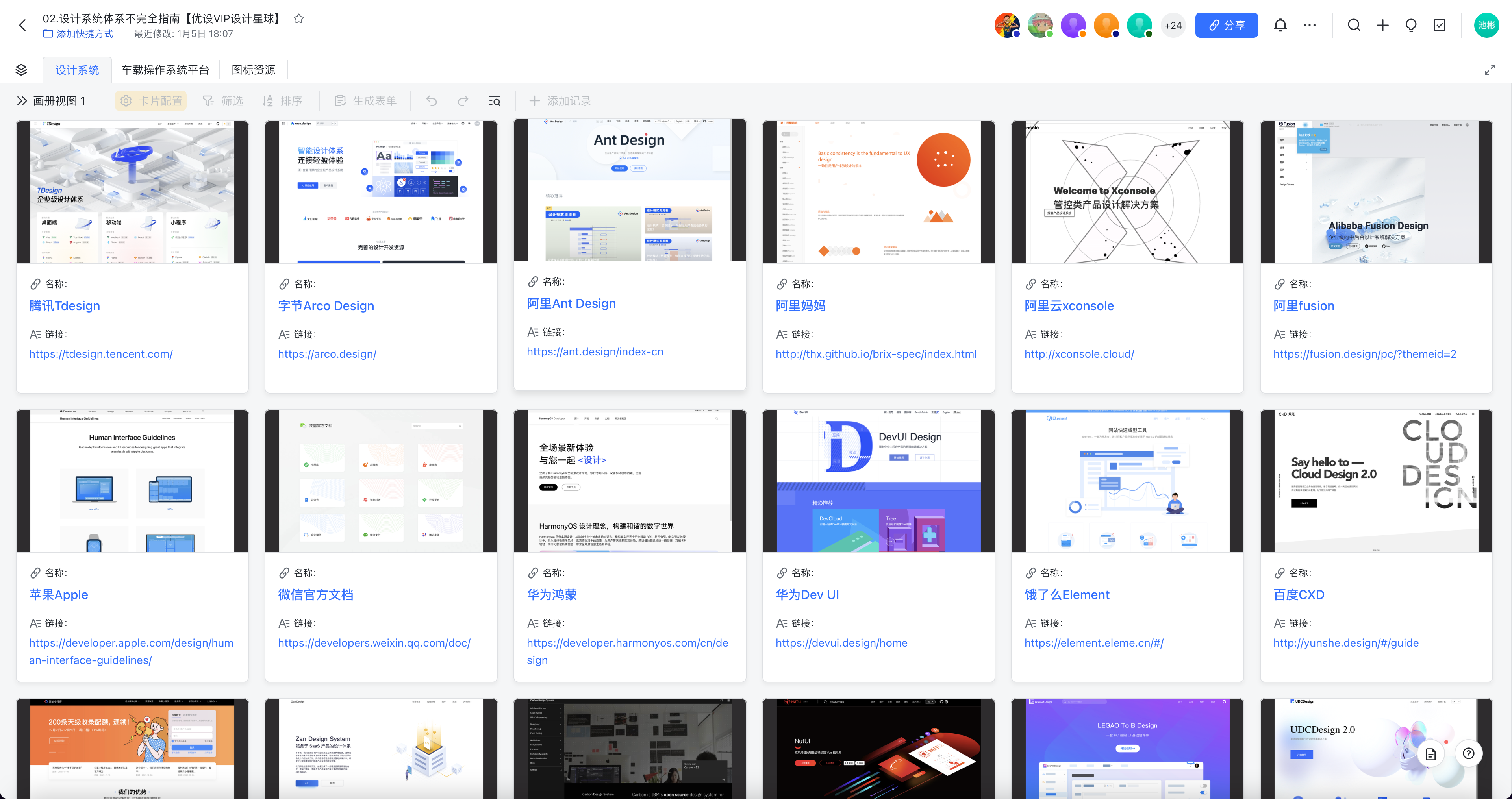Open the floating document notes icon
This screenshot has width=1512, height=799.
(1430, 754)
